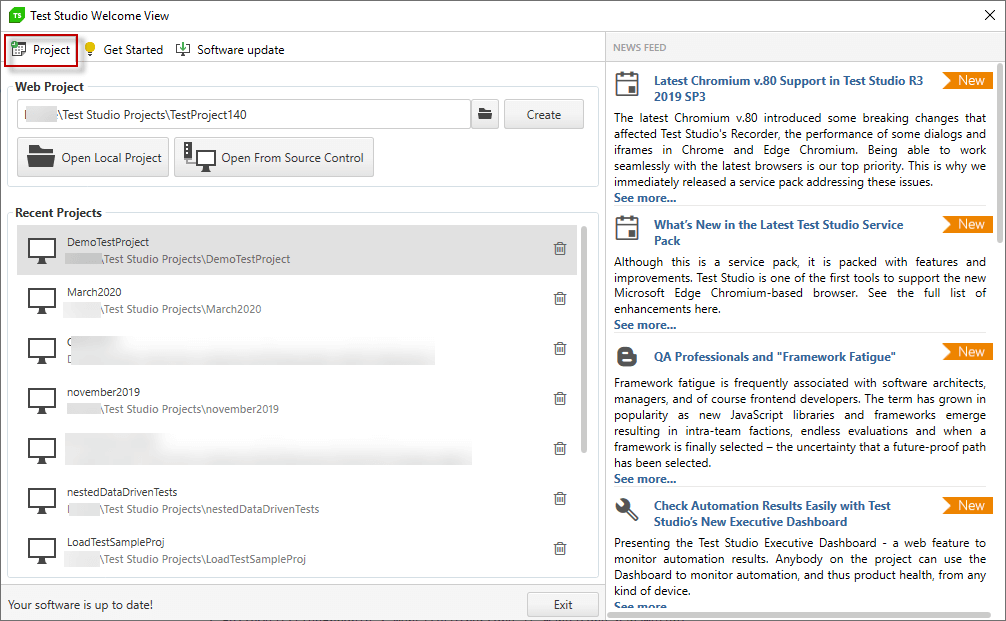
Task: Click the trash icon for november2019
Action: click(560, 398)
